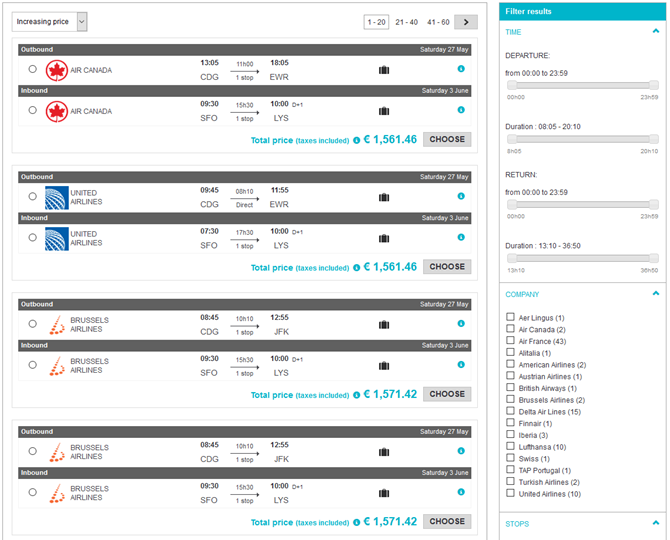This screenshot has width=670, height=540.
Task: Click info icon on United Airlines inbound flight
Action: coord(461,238)
